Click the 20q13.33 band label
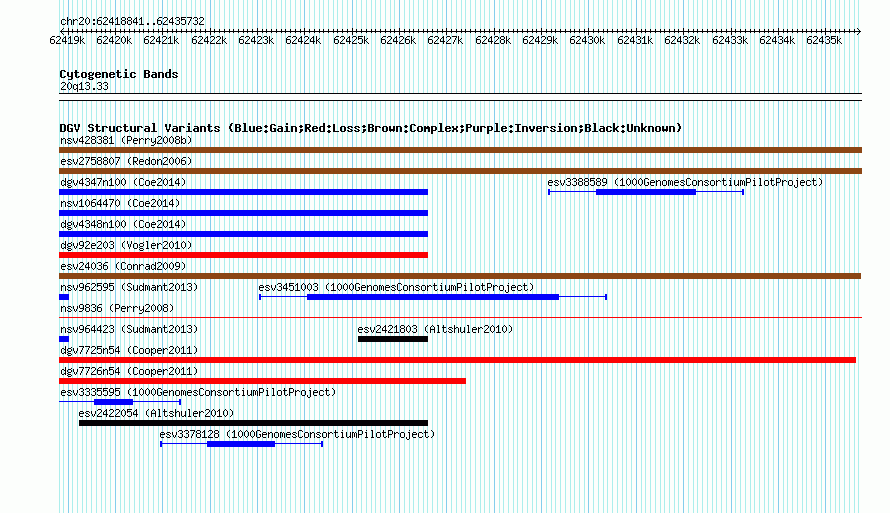Screen dimensions: 890x513 click(x=84, y=86)
